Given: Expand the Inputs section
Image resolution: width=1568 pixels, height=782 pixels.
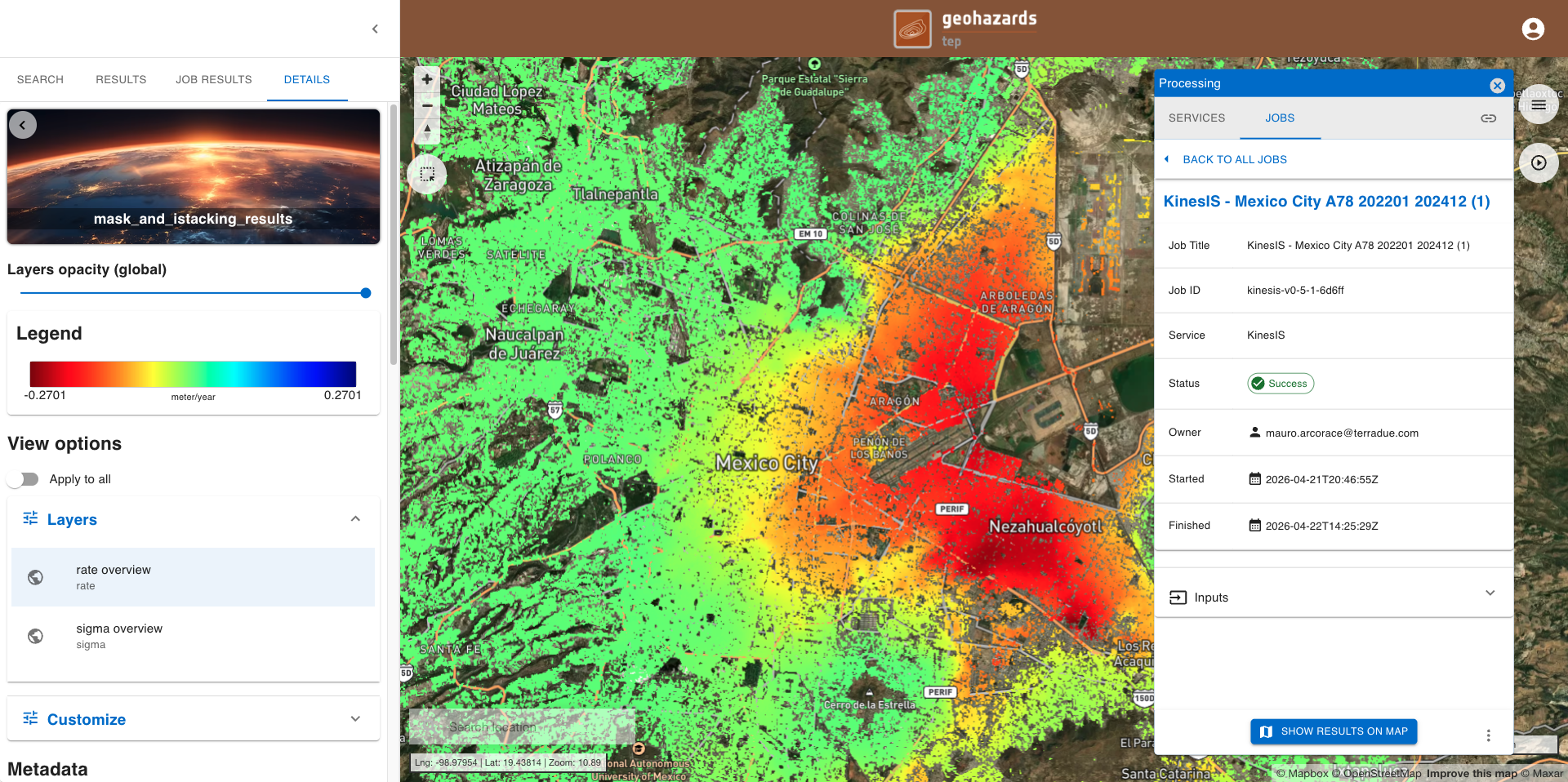Looking at the screenshot, I should (1490, 593).
